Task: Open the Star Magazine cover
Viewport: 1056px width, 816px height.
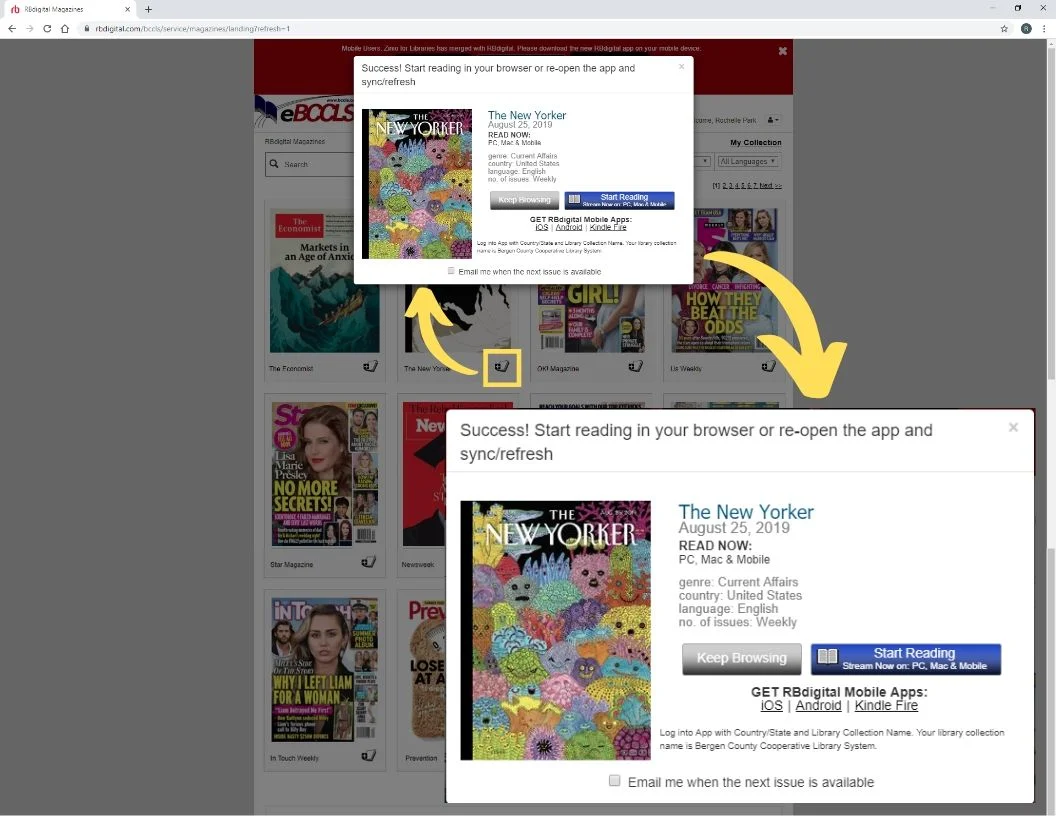Action: tap(325, 474)
